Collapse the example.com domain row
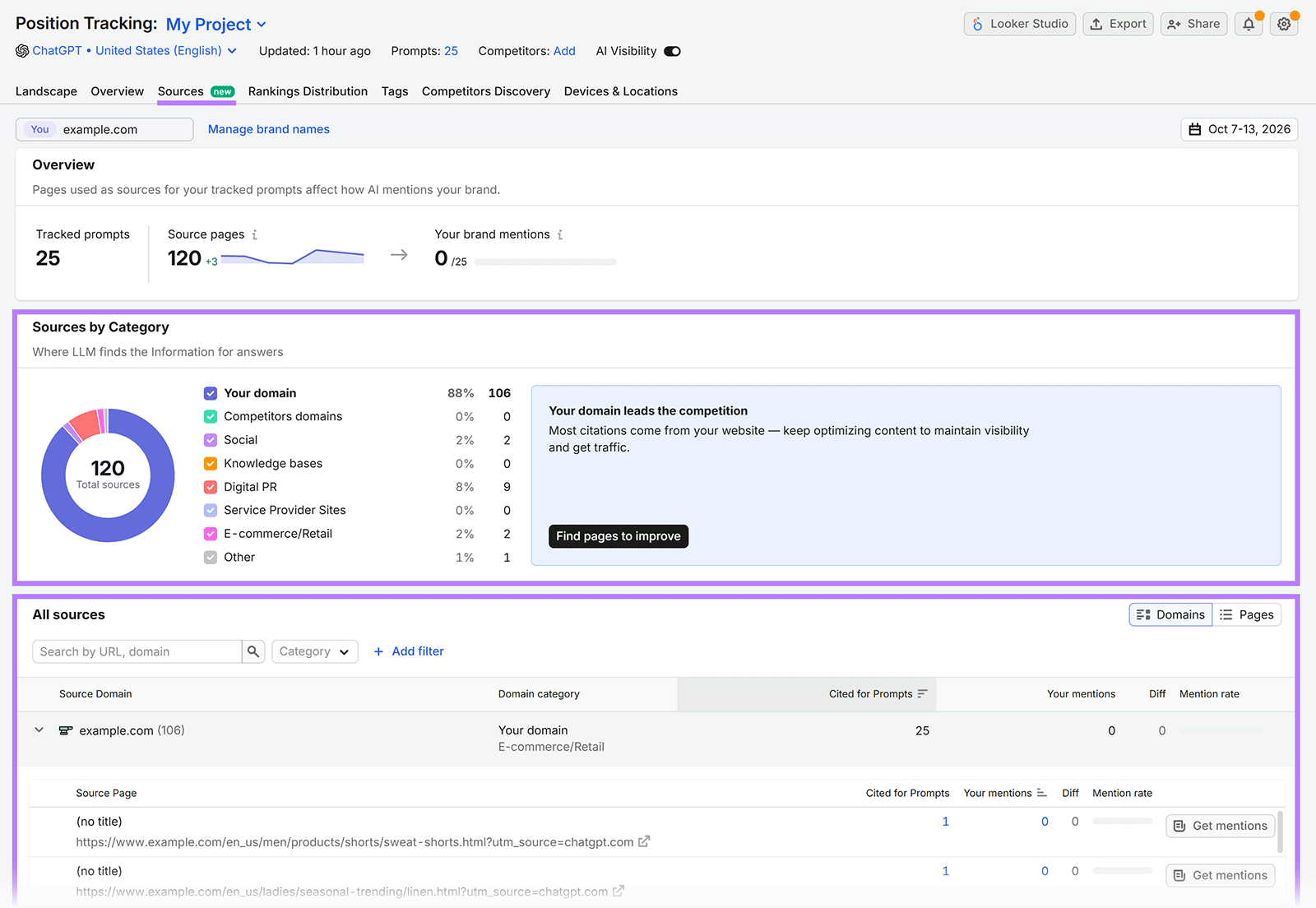 tap(39, 730)
